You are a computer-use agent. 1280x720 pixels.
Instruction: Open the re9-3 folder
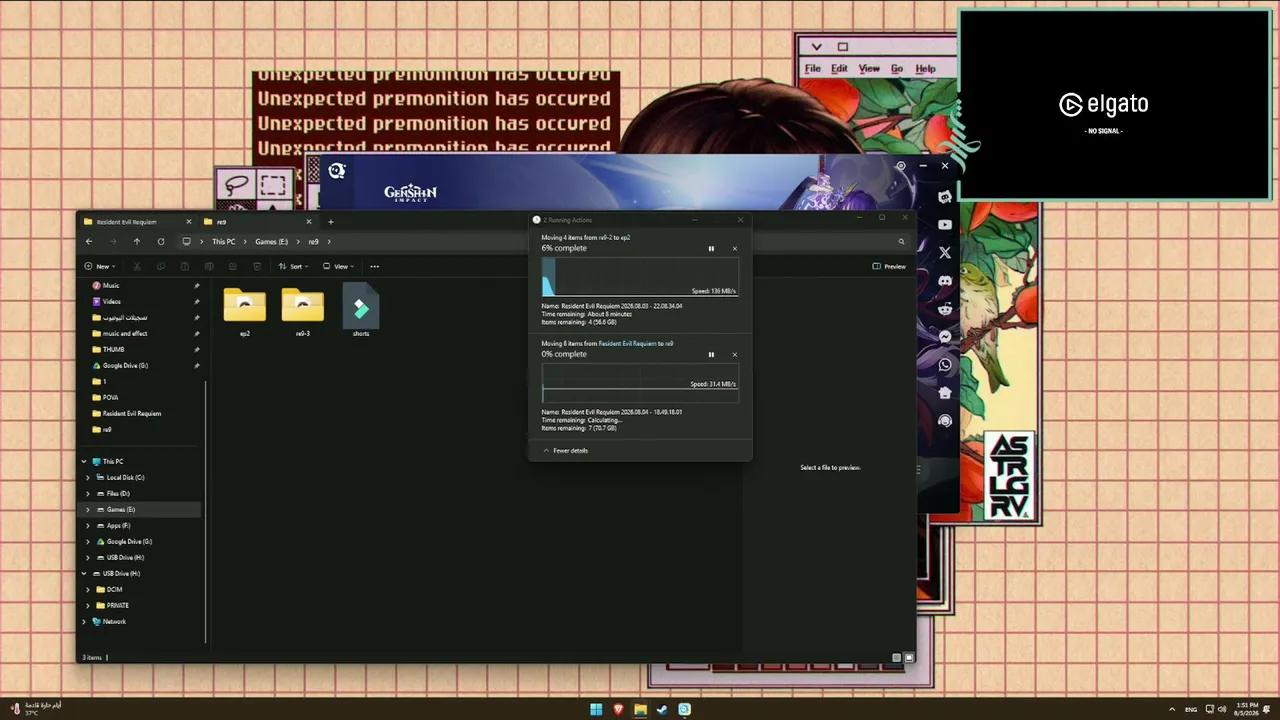point(303,310)
